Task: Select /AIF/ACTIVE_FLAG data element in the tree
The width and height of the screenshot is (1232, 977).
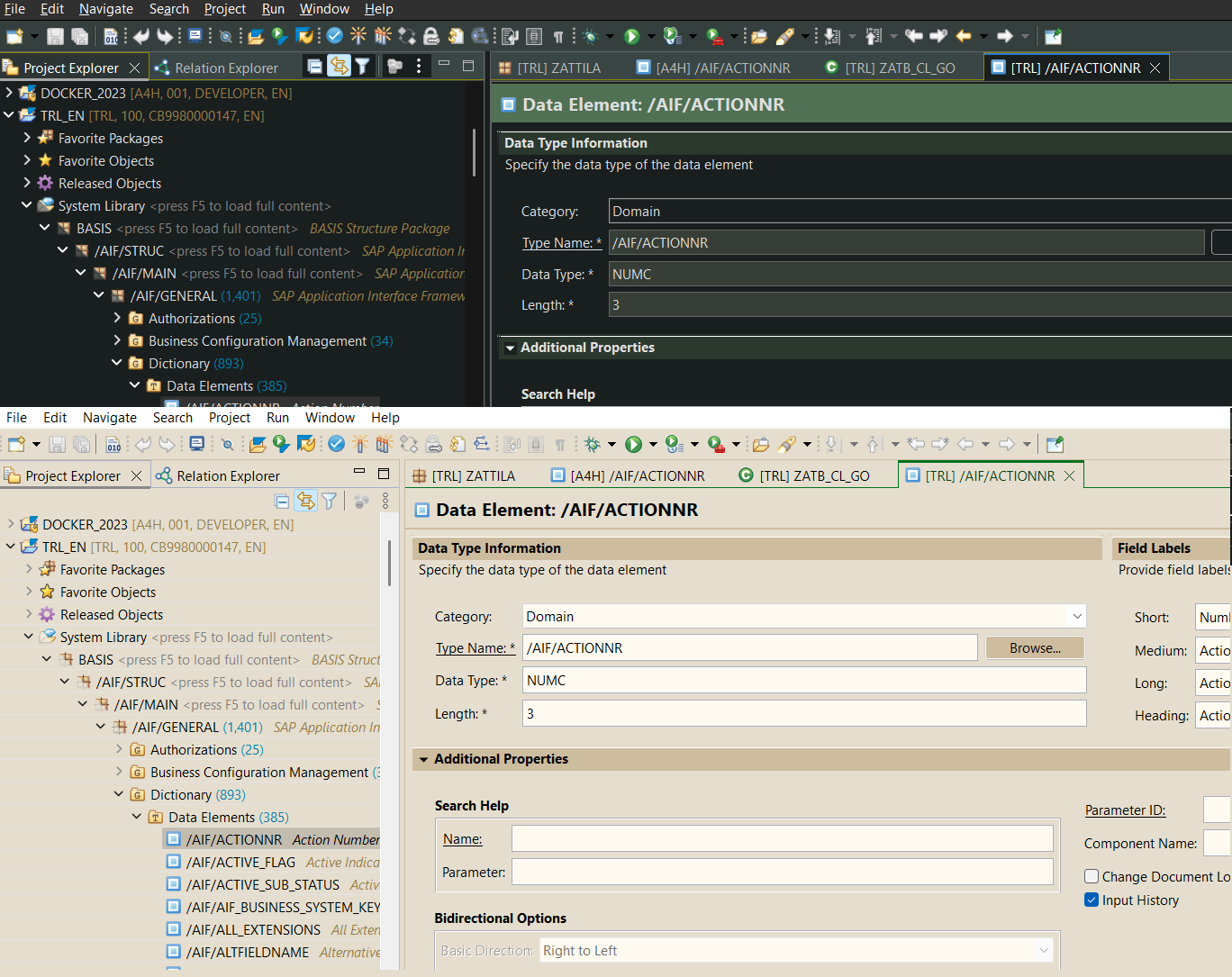Action: [240, 862]
